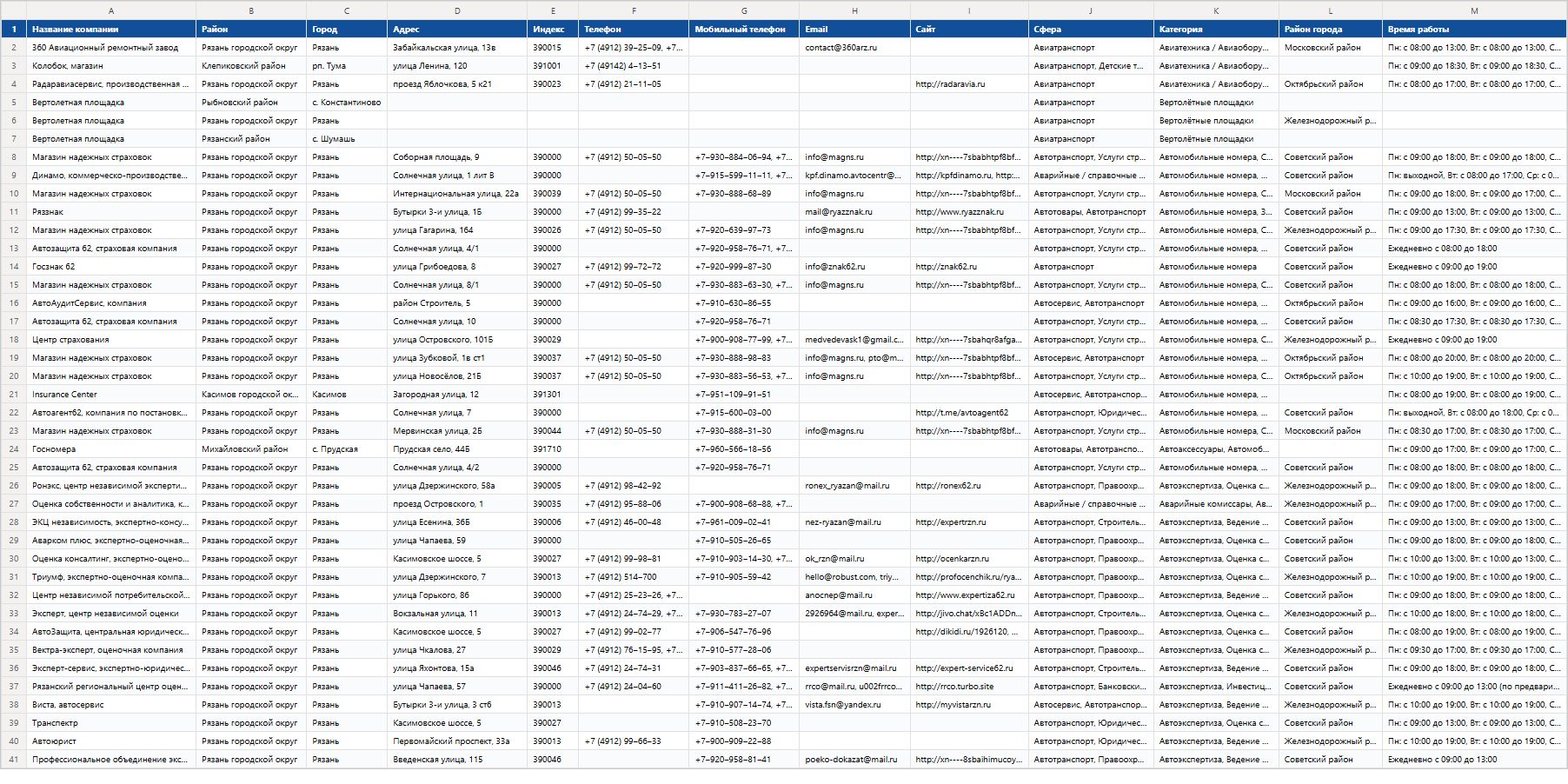The height and width of the screenshot is (784, 1568).
Task: Select cell 'Insurance Center'
Action: tap(111, 395)
